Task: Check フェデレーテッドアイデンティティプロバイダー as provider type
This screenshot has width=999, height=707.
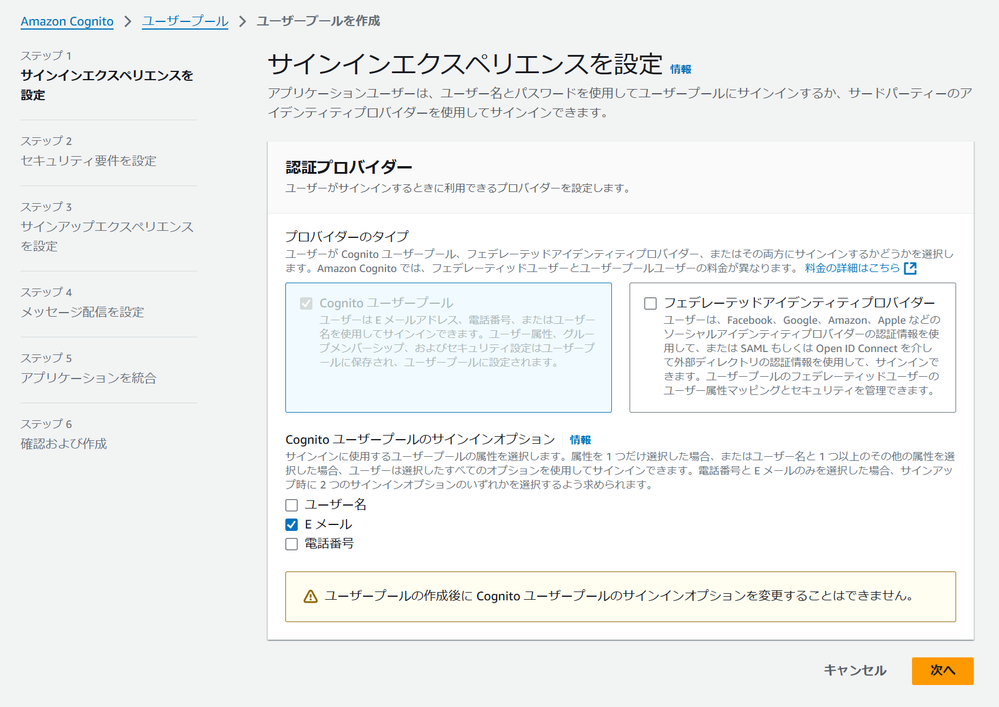Action: point(649,303)
